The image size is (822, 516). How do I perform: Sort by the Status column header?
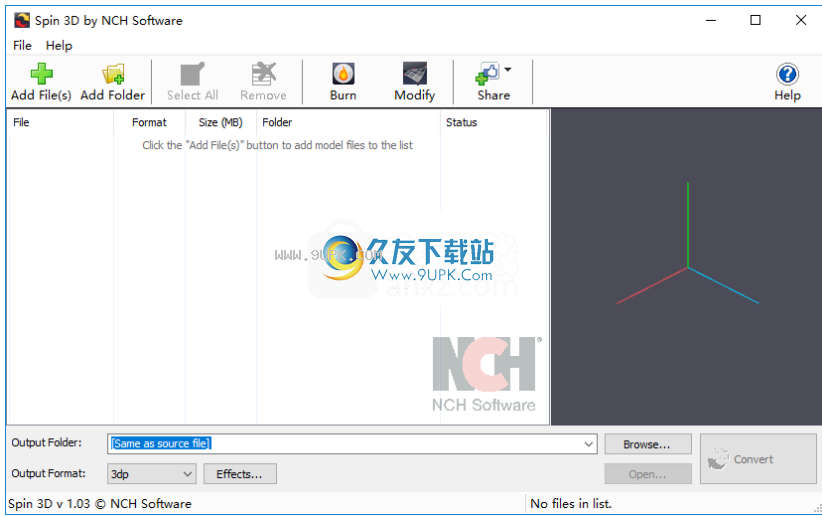click(x=493, y=122)
